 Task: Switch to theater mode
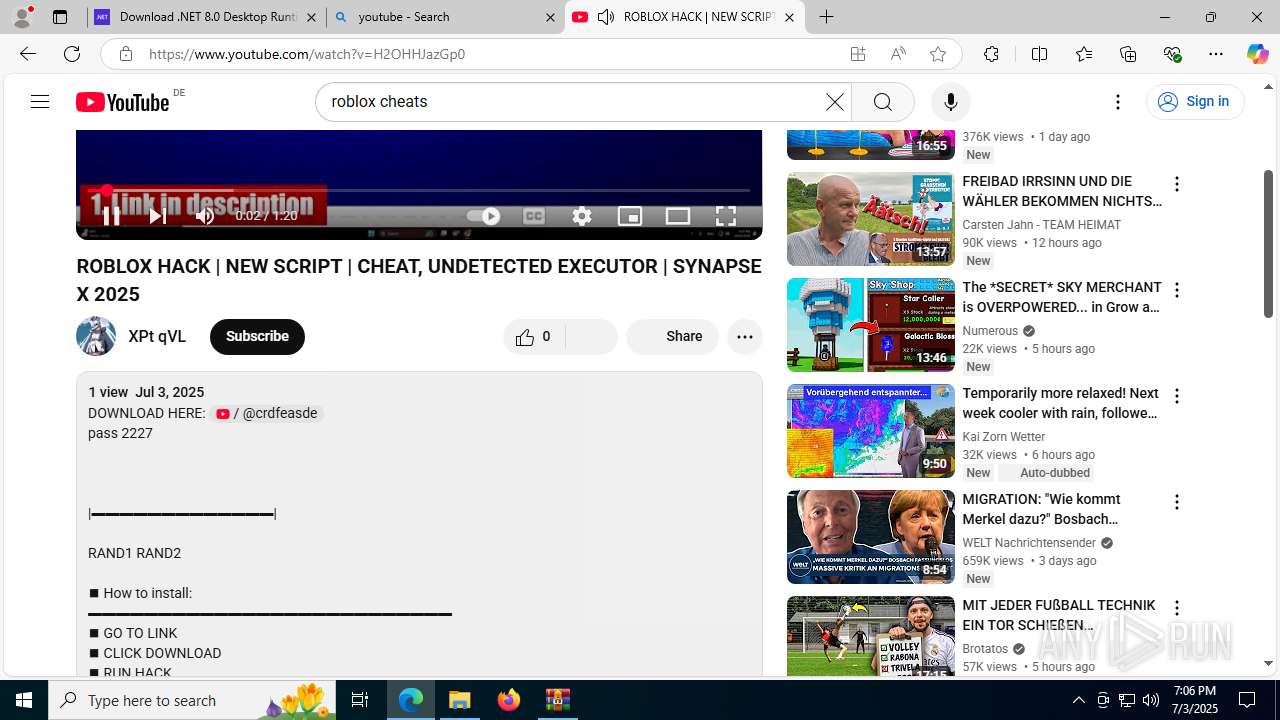click(x=678, y=216)
